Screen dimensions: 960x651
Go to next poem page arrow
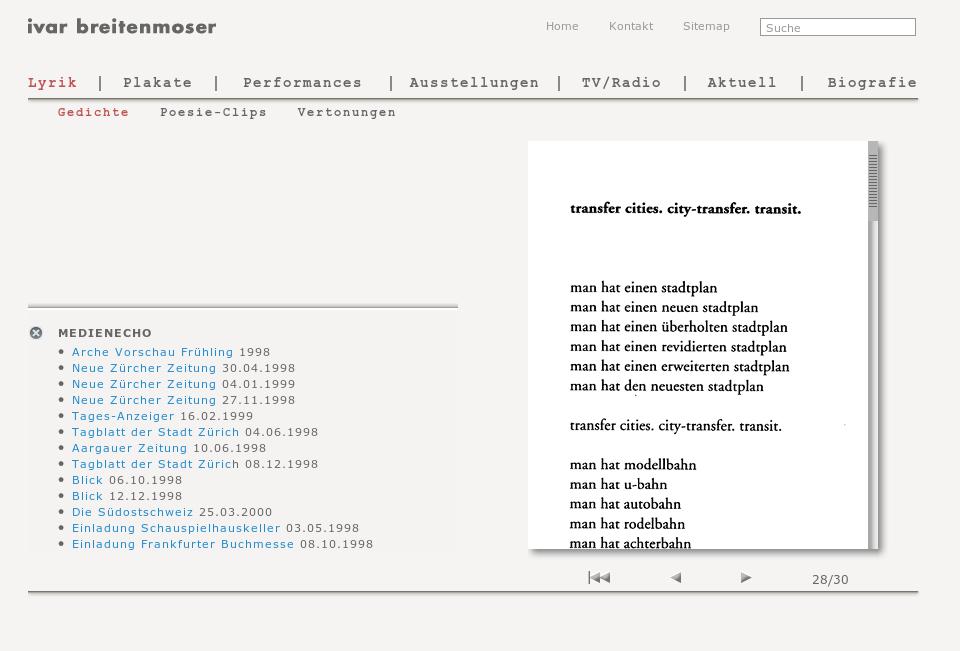(746, 578)
